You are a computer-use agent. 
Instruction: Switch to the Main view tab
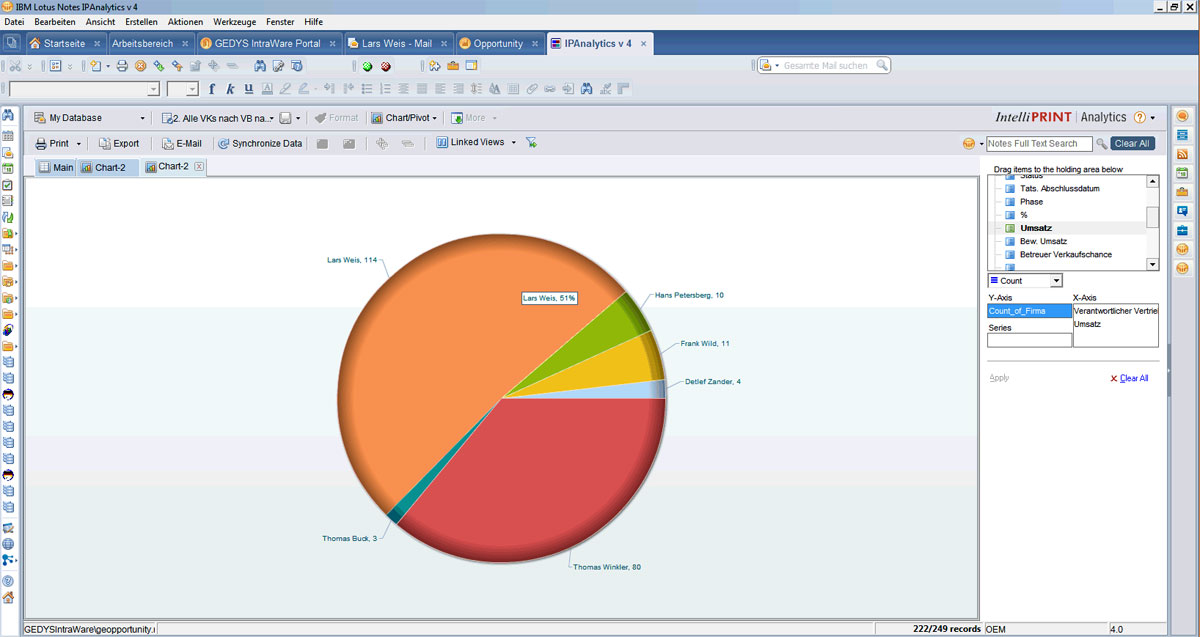click(56, 167)
